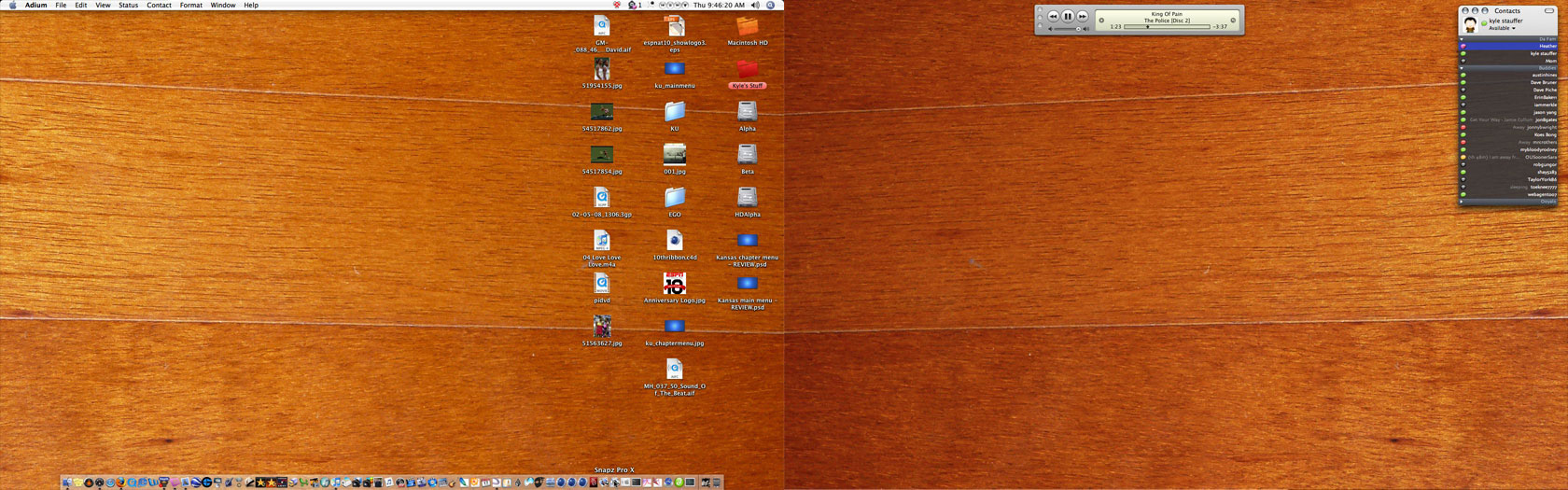Viewport: 1568px width, 490px height.
Task: Select the 001.jpg image icon
Action: [x=675, y=154]
